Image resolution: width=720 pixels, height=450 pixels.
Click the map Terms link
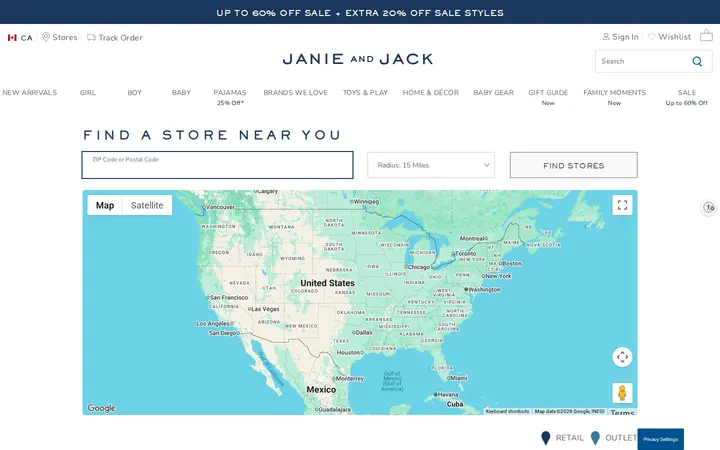[622, 412]
